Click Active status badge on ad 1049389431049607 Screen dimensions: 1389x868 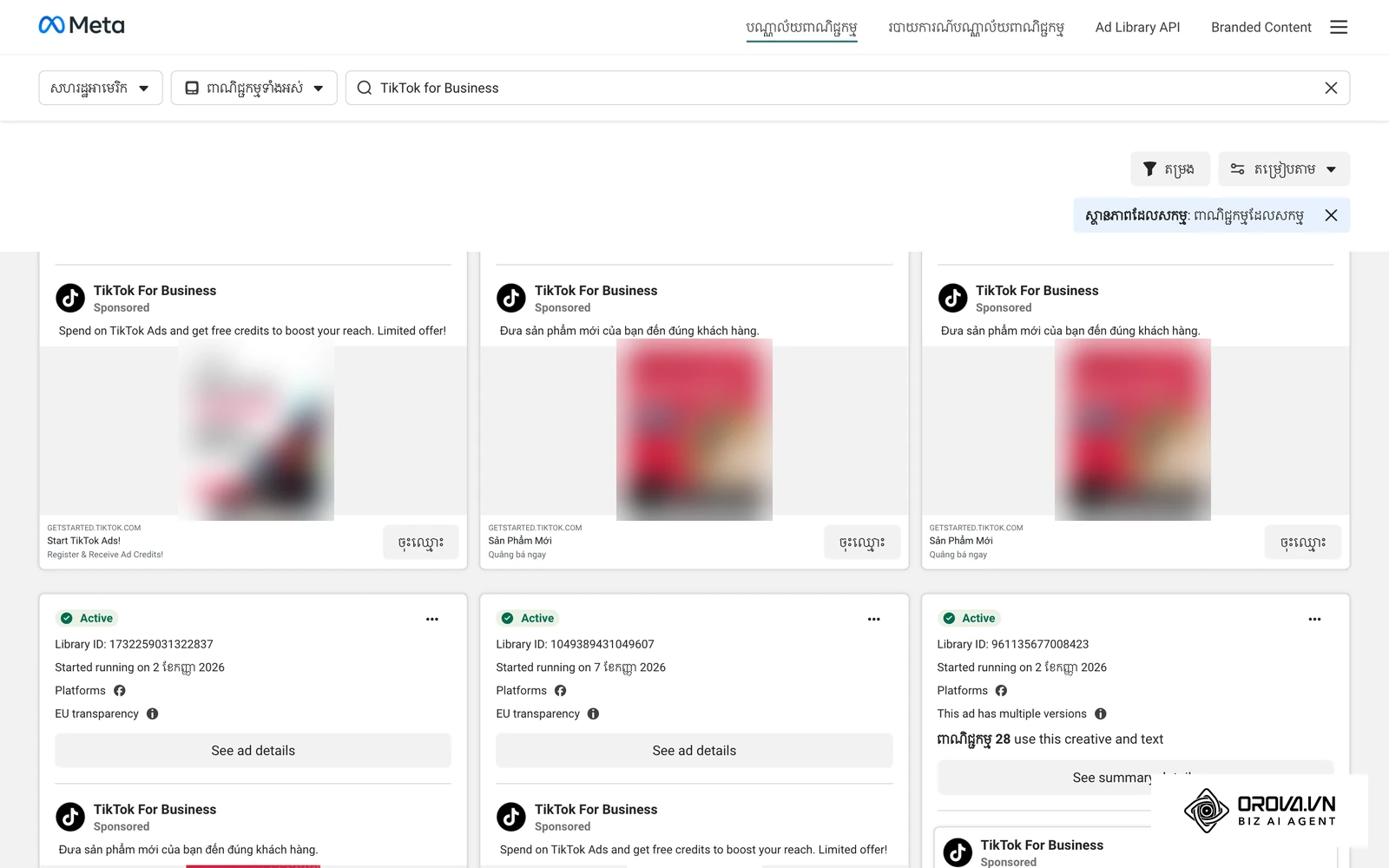point(528,618)
